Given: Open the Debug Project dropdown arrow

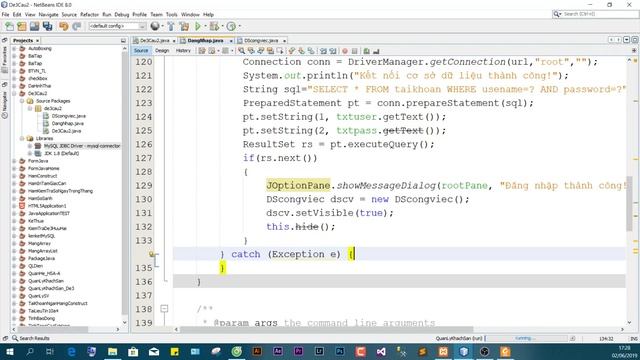Looking at the screenshot, I should [x=222, y=27].
